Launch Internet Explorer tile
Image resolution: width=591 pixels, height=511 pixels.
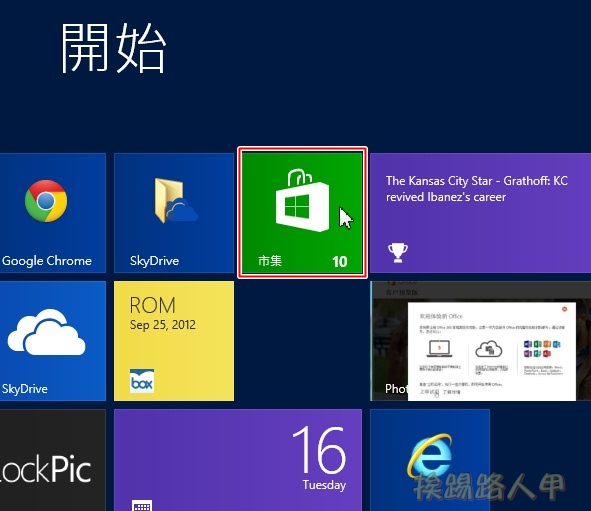[x=430, y=460]
